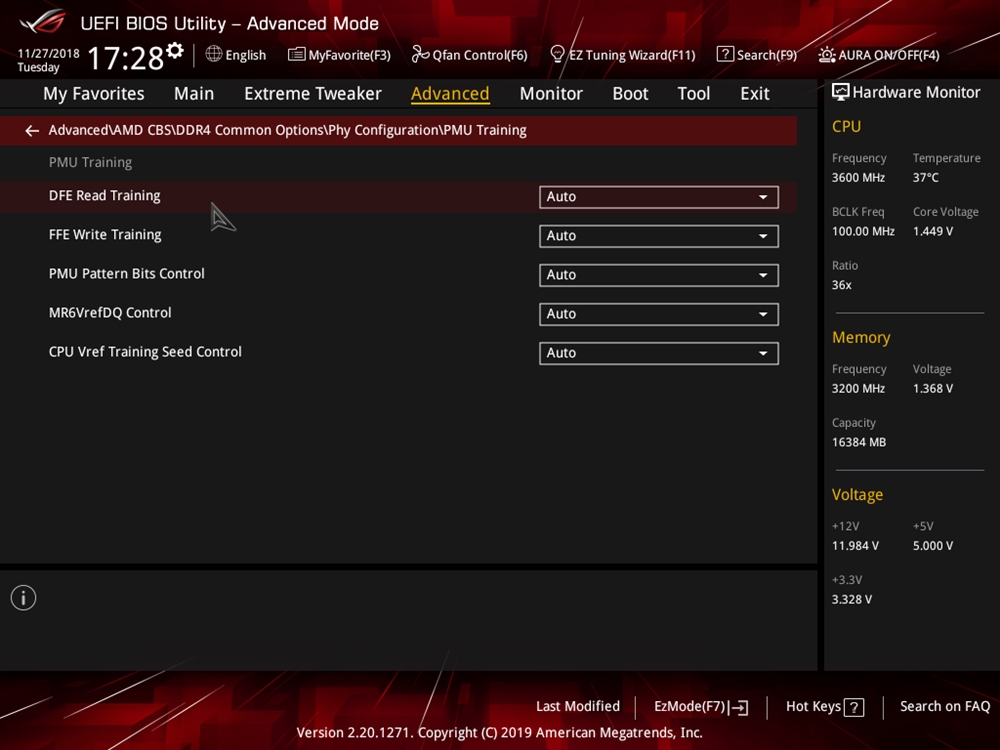The image size is (1000, 750).
Task: Switch to EzMode(F7)
Action: pos(701,707)
